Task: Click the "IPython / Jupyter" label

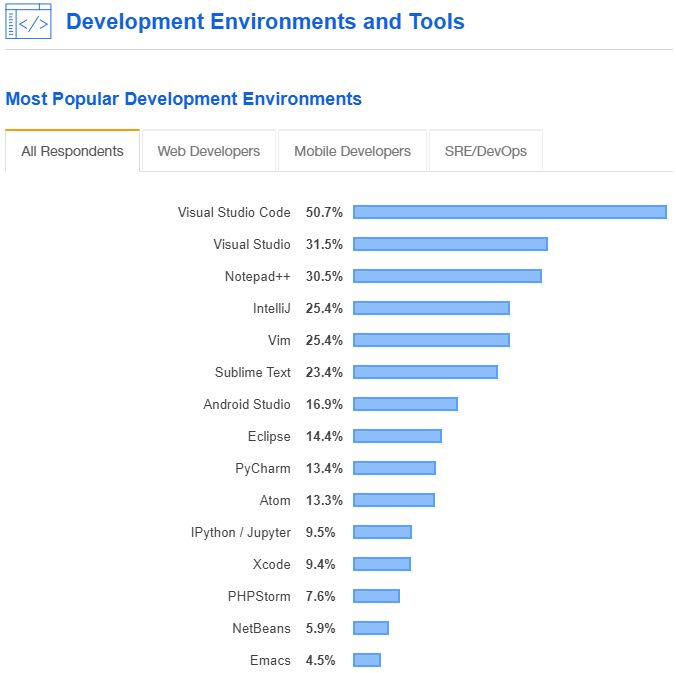Action: coord(241,532)
